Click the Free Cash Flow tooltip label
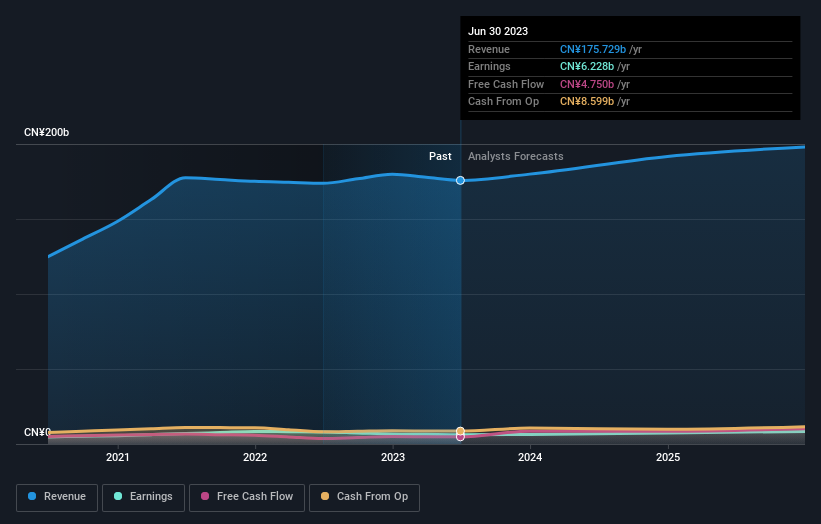The width and height of the screenshot is (821, 524). (x=506, y=84)
